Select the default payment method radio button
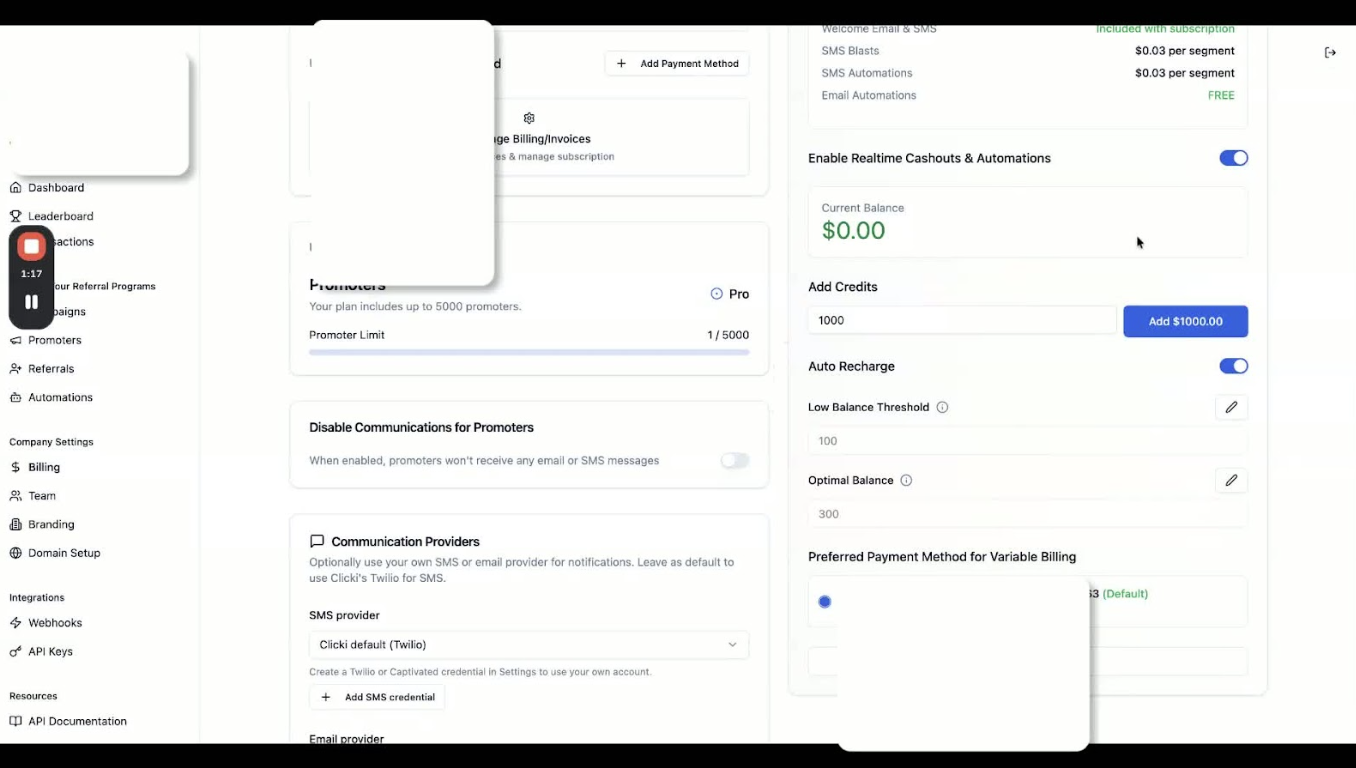The image size is (1356, 768). (825, 602)
